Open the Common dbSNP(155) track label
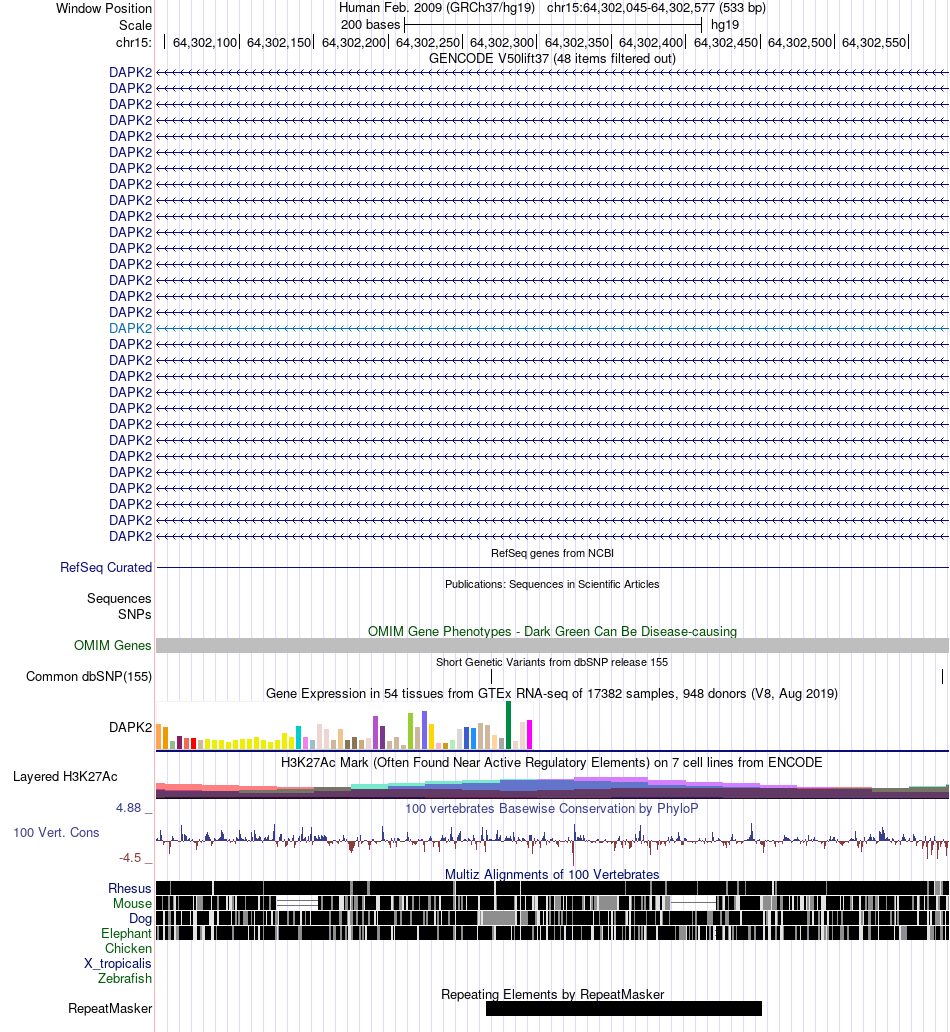The image size is (950, 1032). 89,677
